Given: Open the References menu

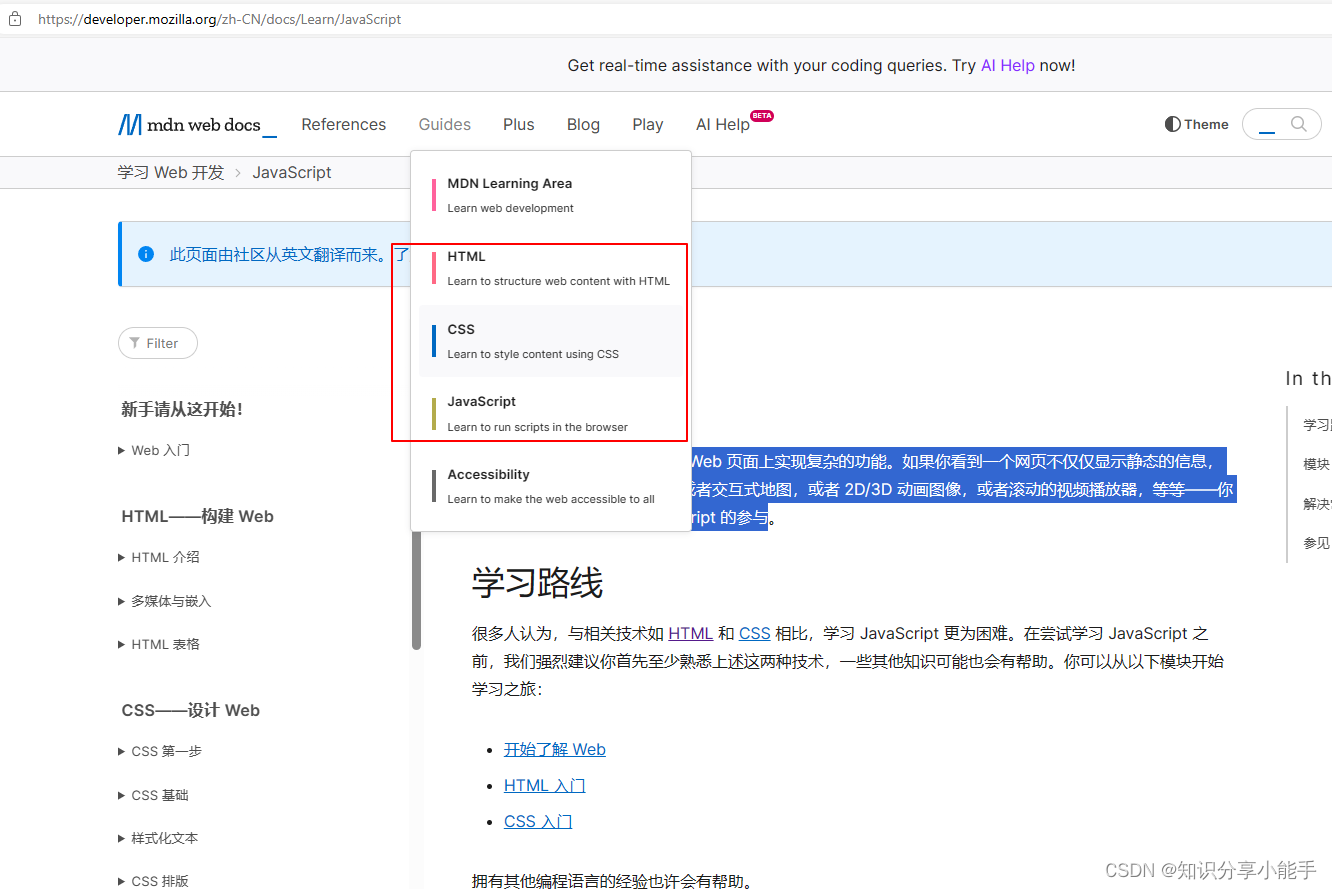Looking at the screenshot, I should [x=344, y=124].
